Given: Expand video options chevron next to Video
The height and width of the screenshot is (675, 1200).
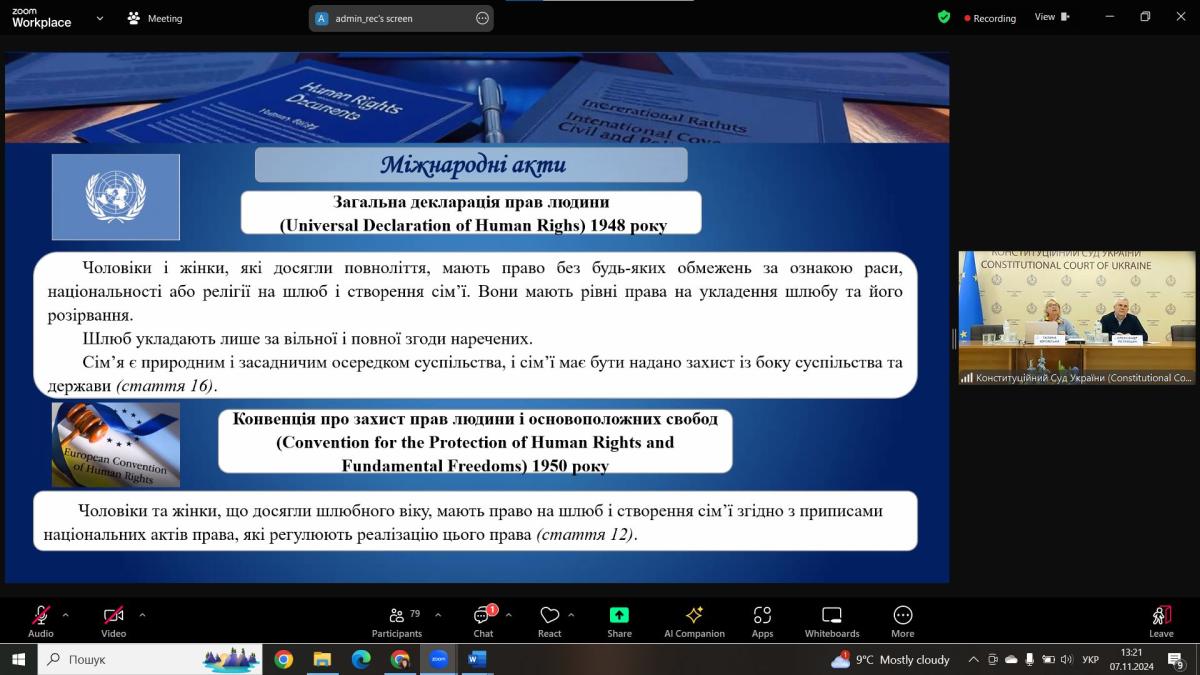Looking at the screenshot, I should coord(142,615).
